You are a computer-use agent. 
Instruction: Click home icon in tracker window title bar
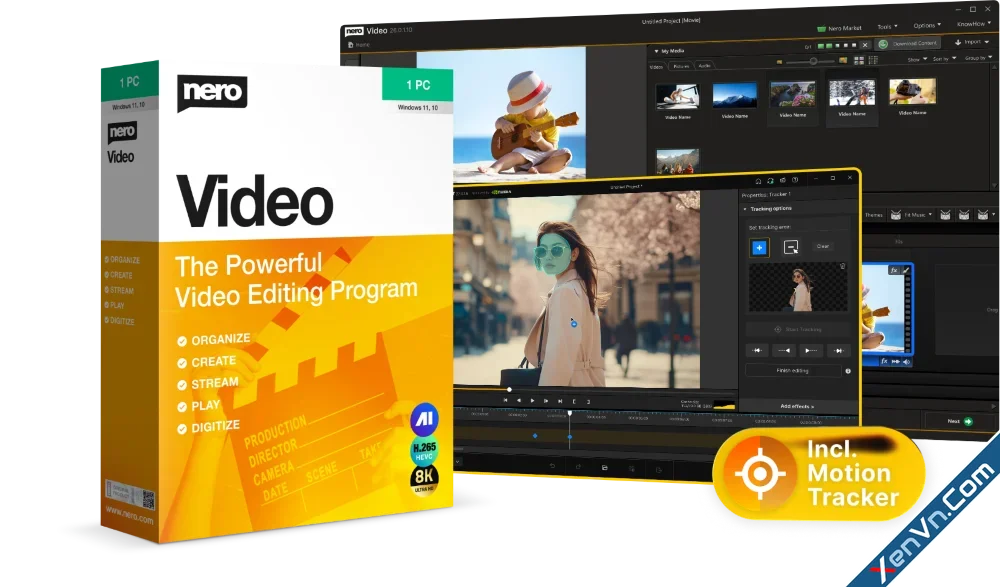coord(758,182)
